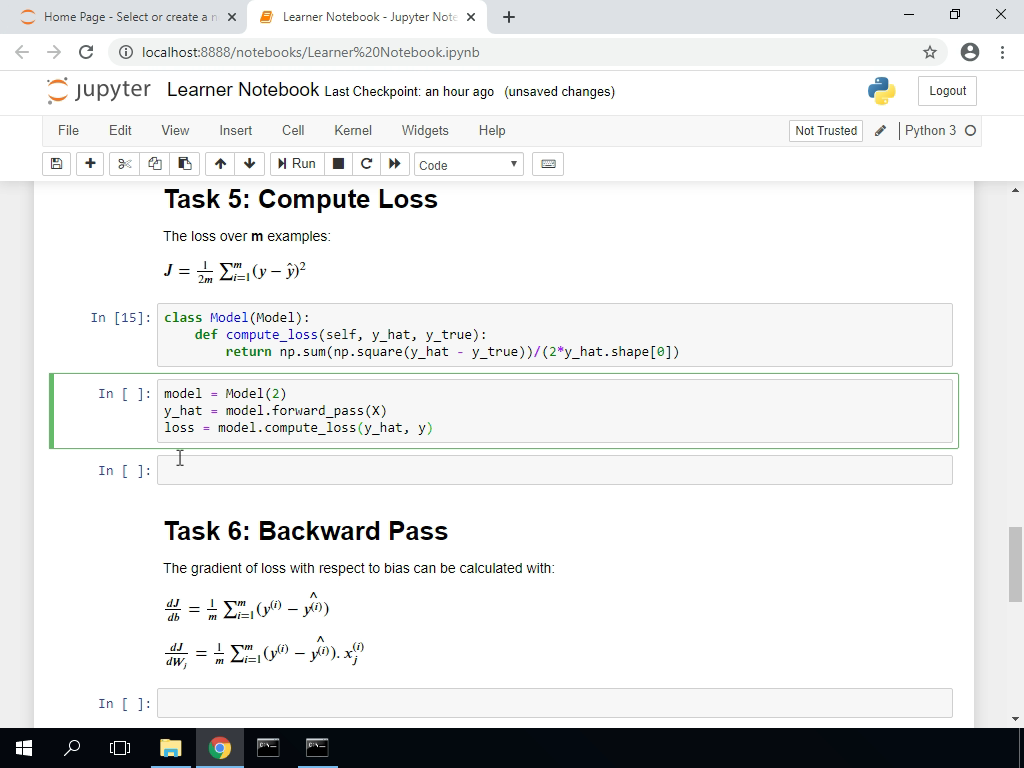Restart kernel and run all cells icon

(x=394, y=164)
